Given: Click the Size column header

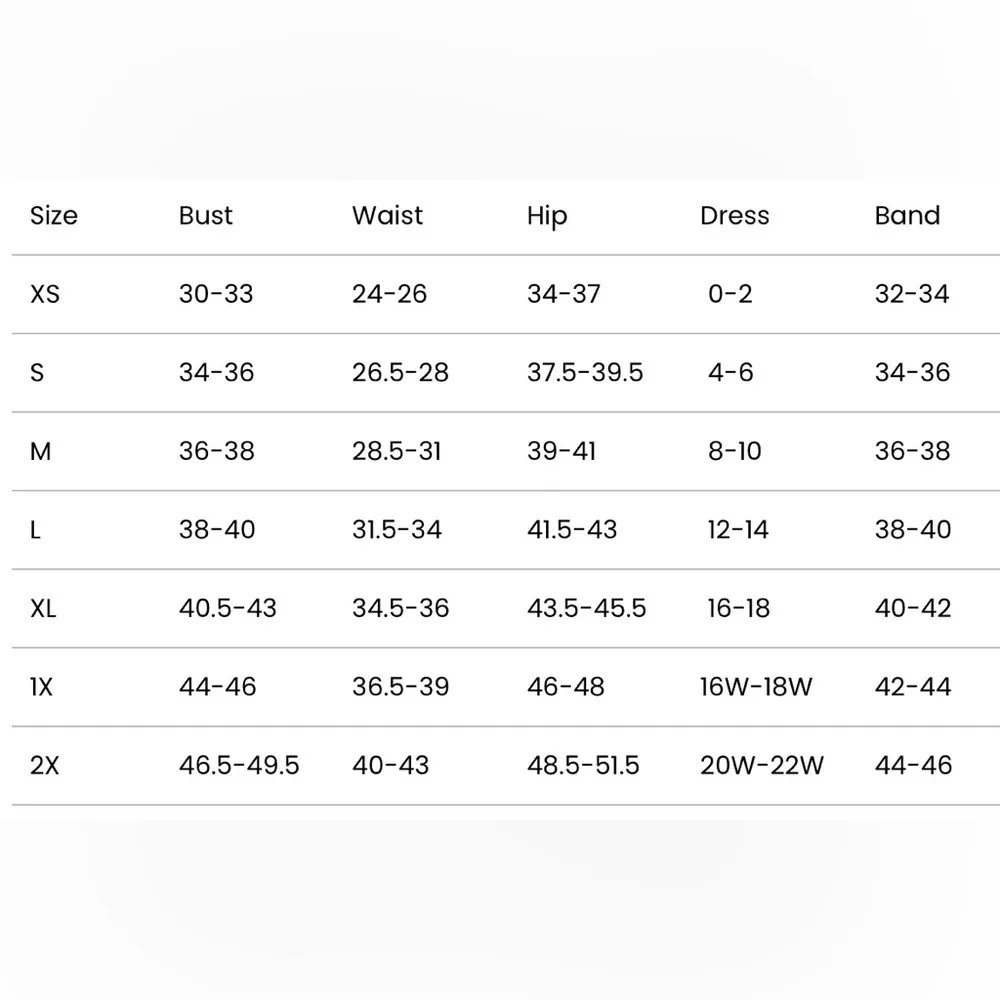Looking at the screenshot, I should click(x=54, y=216).
